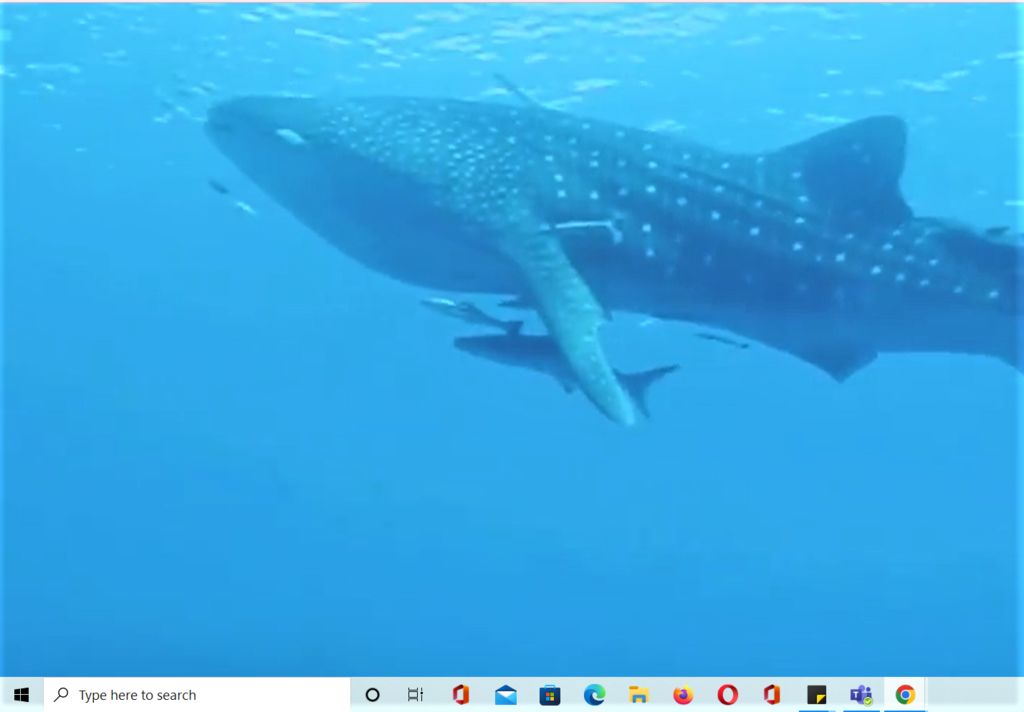Open the Mail app from the taskbar

(506, 694)
